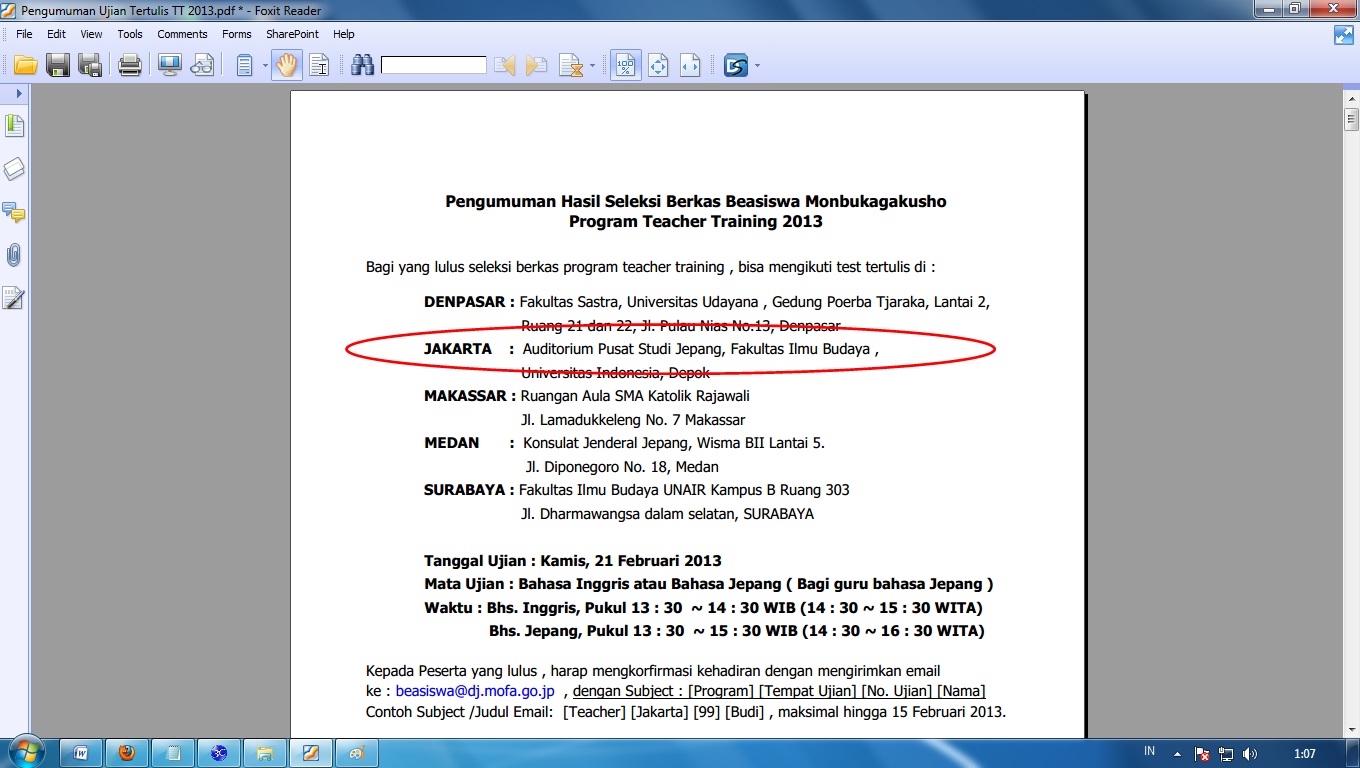Click the volume speaker tray icon
The width and height of the screenshot is (1360, 768).
[1250, 753]
